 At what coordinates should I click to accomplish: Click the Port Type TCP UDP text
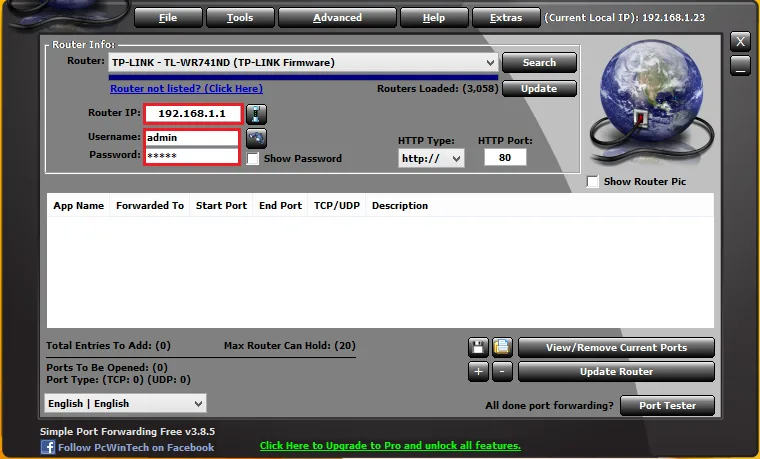click(x=119, y=380)
